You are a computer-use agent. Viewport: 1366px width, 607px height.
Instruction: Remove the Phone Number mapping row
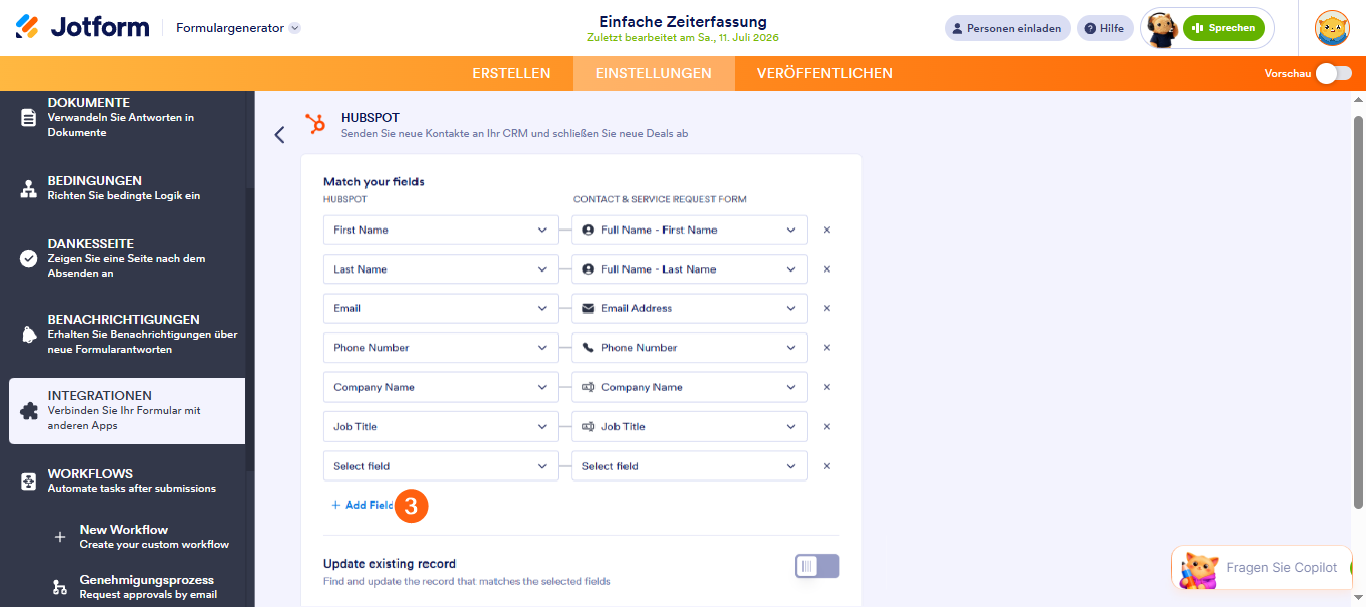tap(827, 348)
